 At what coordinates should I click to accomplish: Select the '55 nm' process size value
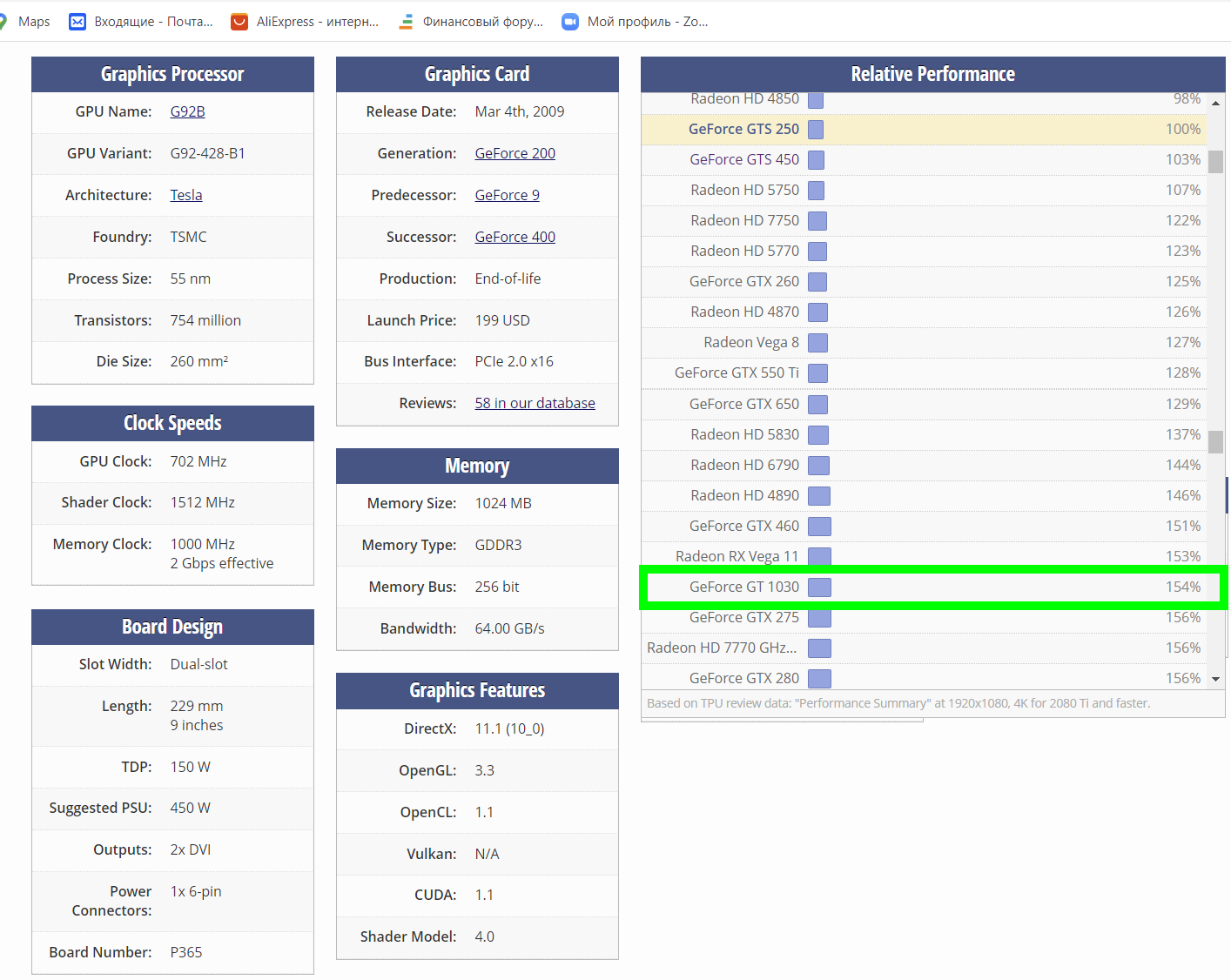pyautogui.click(x=190, y=279)
